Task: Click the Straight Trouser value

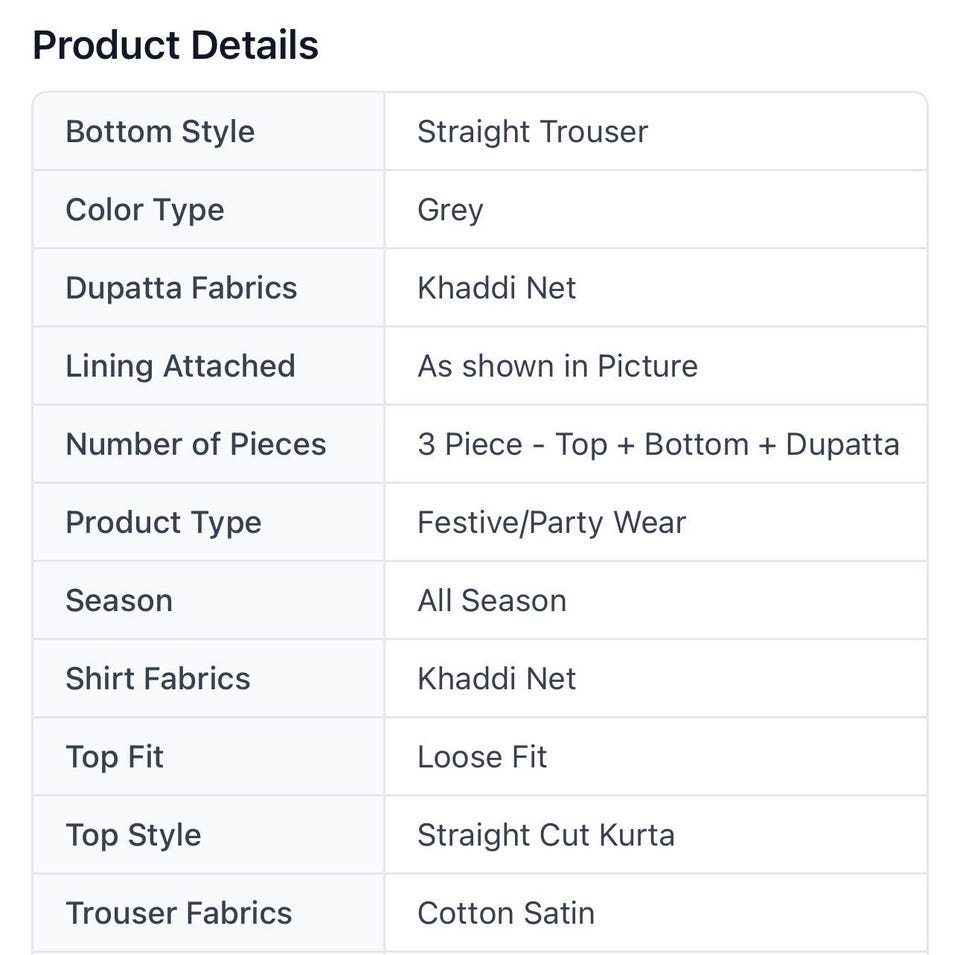Action: click(x=532, y=132)
